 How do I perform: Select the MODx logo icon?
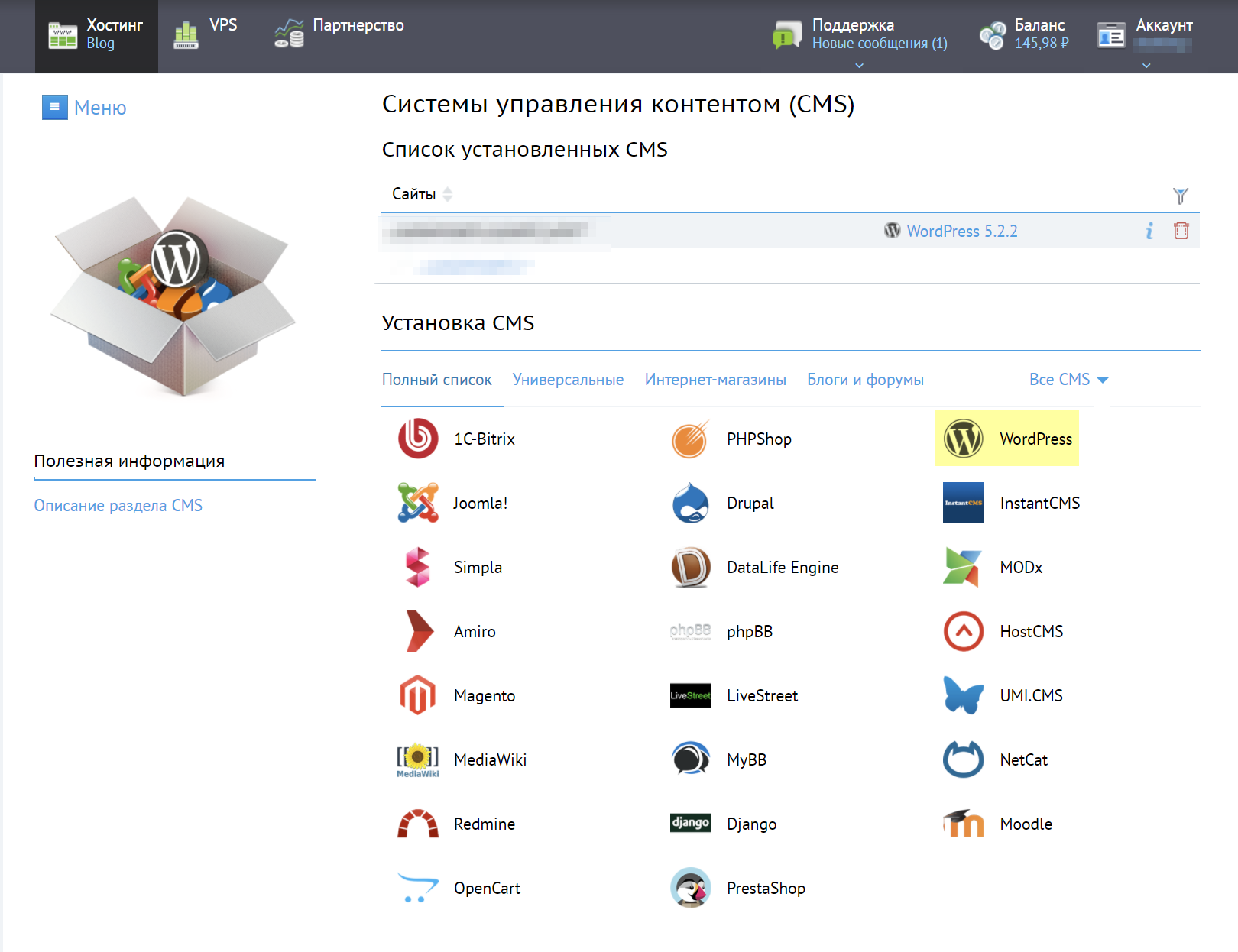coord(962,567)
